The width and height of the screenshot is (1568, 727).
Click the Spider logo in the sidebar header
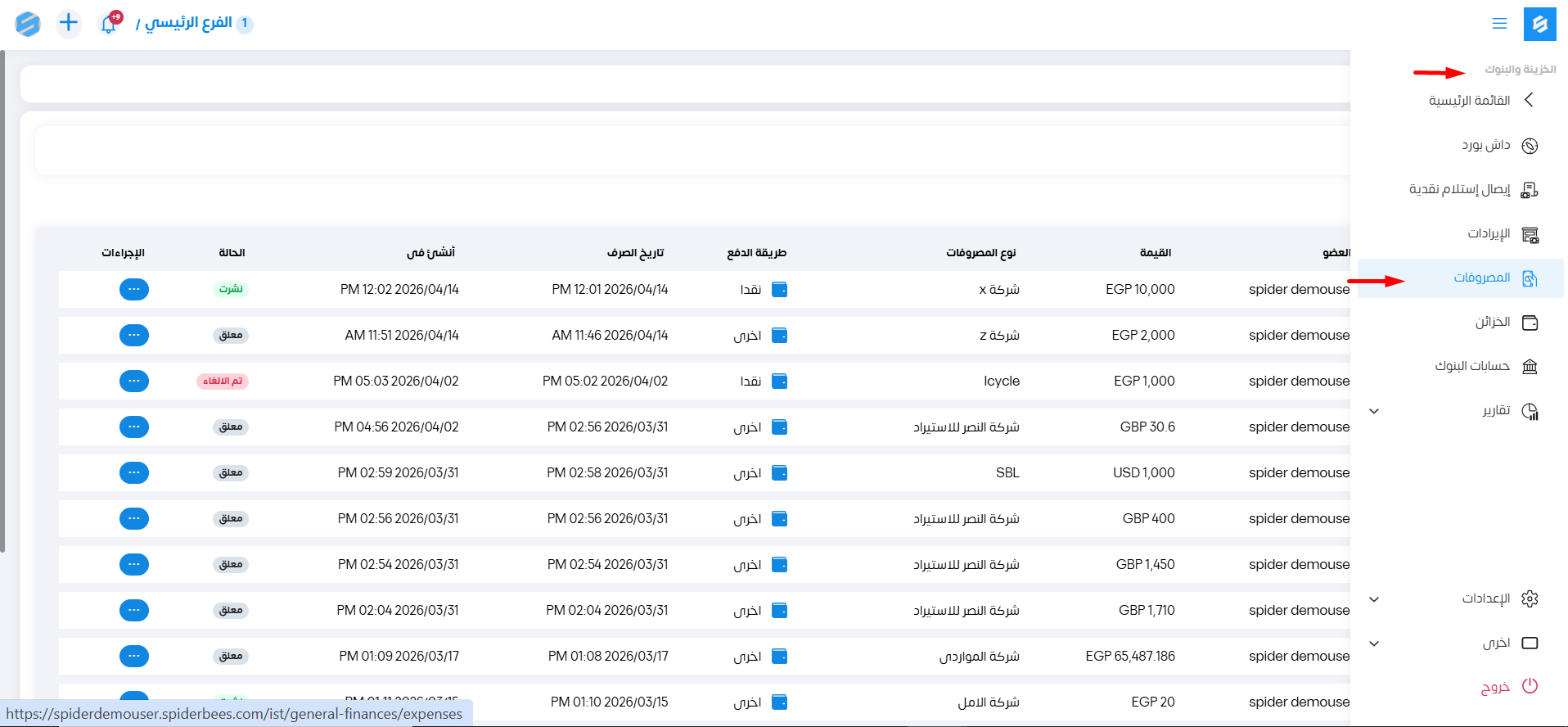coord(1539,24)
